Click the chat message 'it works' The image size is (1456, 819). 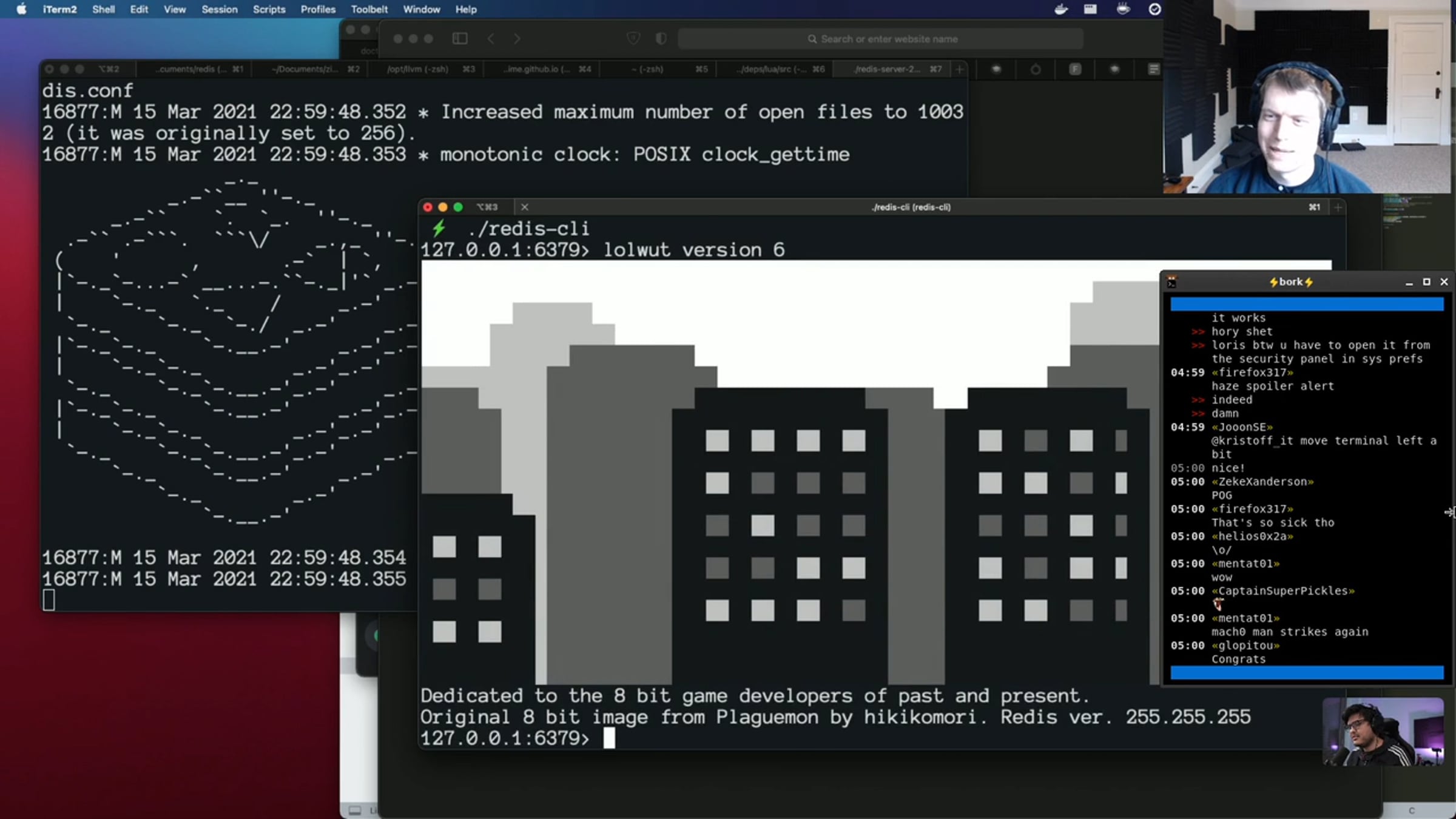tap(1239, 318)
